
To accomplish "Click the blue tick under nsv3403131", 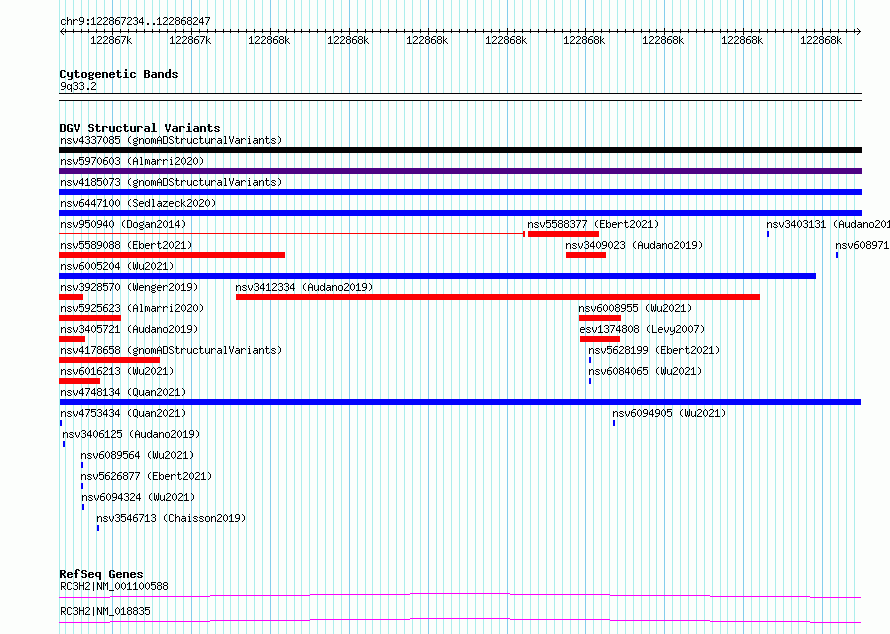I will [768, 234].
